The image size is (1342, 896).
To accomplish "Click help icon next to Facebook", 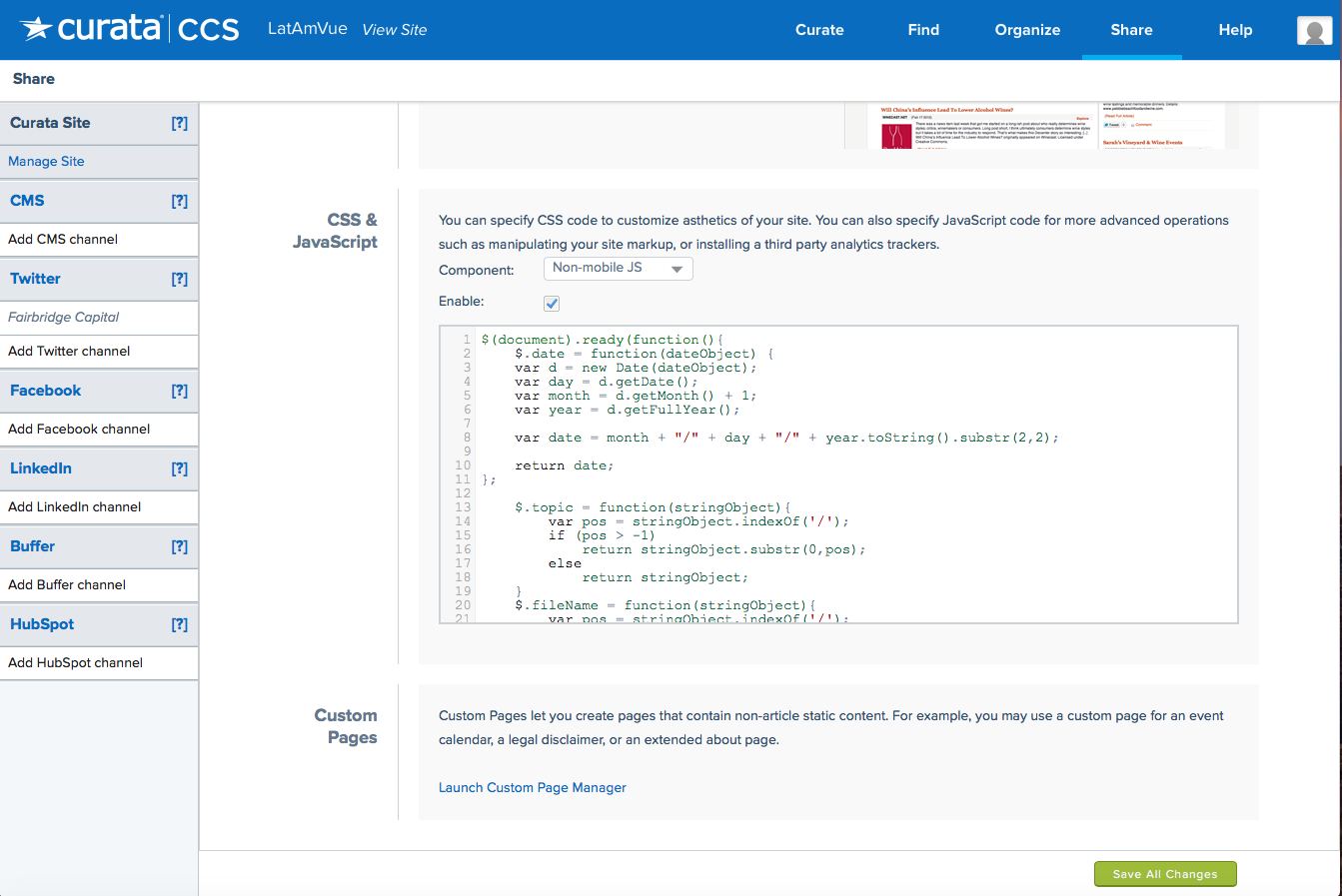I will (x=179, y=392).
